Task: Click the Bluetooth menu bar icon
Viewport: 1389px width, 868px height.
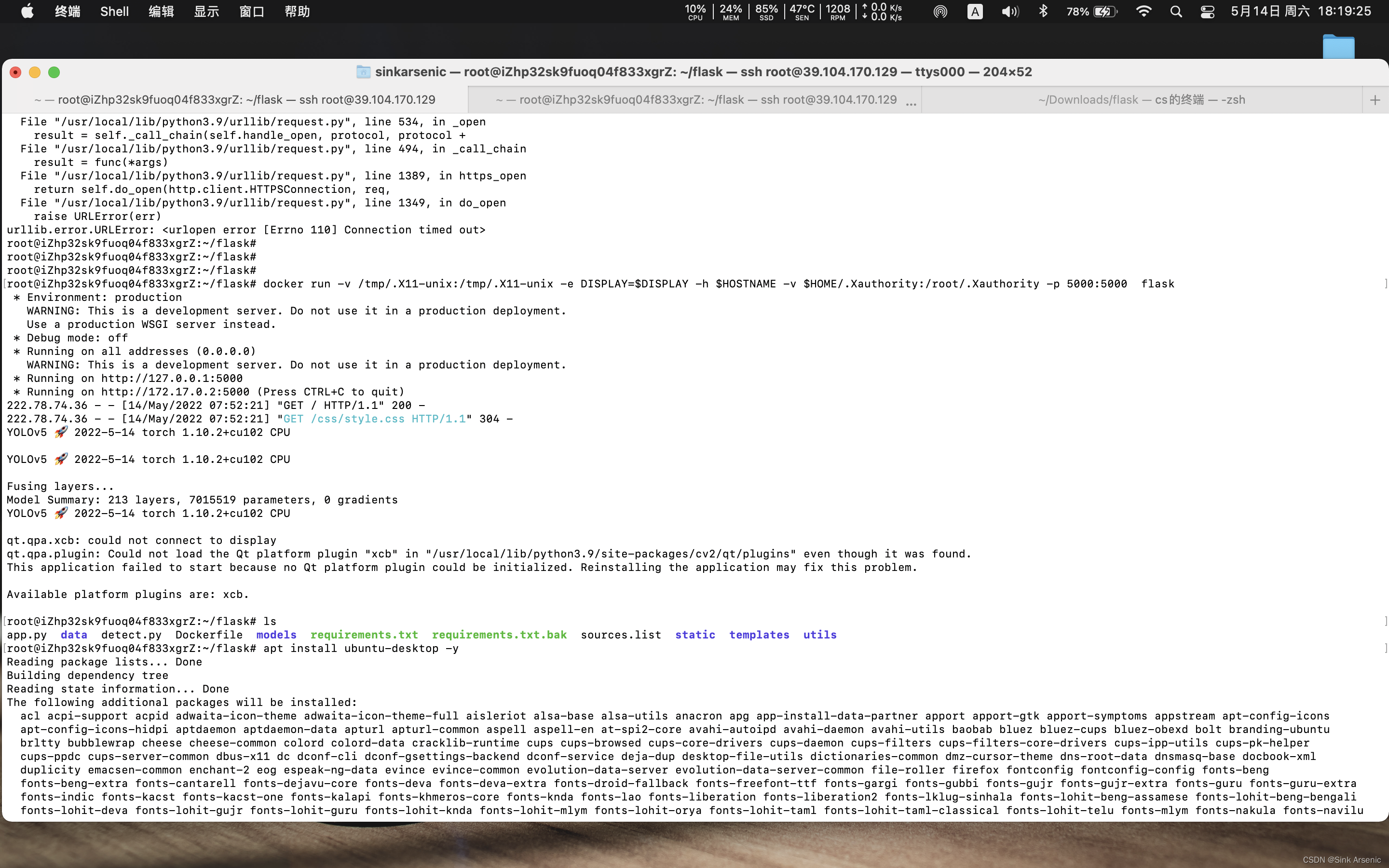Action: tap(1043, 12)
